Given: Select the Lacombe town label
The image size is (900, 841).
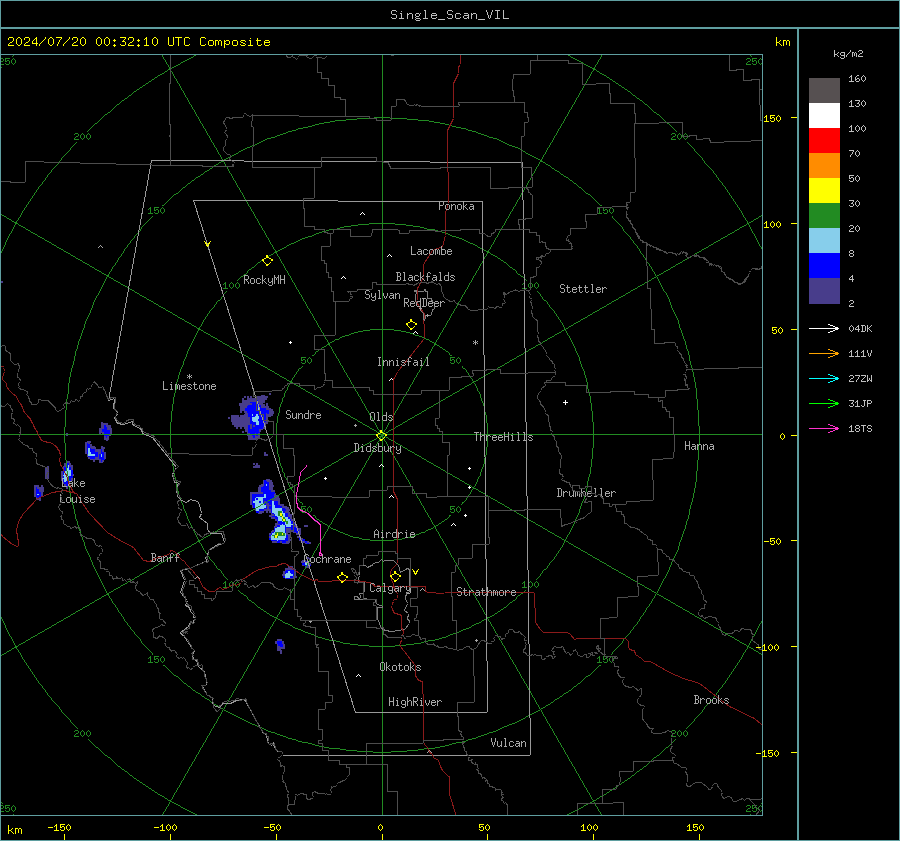Looking at the screenshot, I should click(x=431, y=251).
